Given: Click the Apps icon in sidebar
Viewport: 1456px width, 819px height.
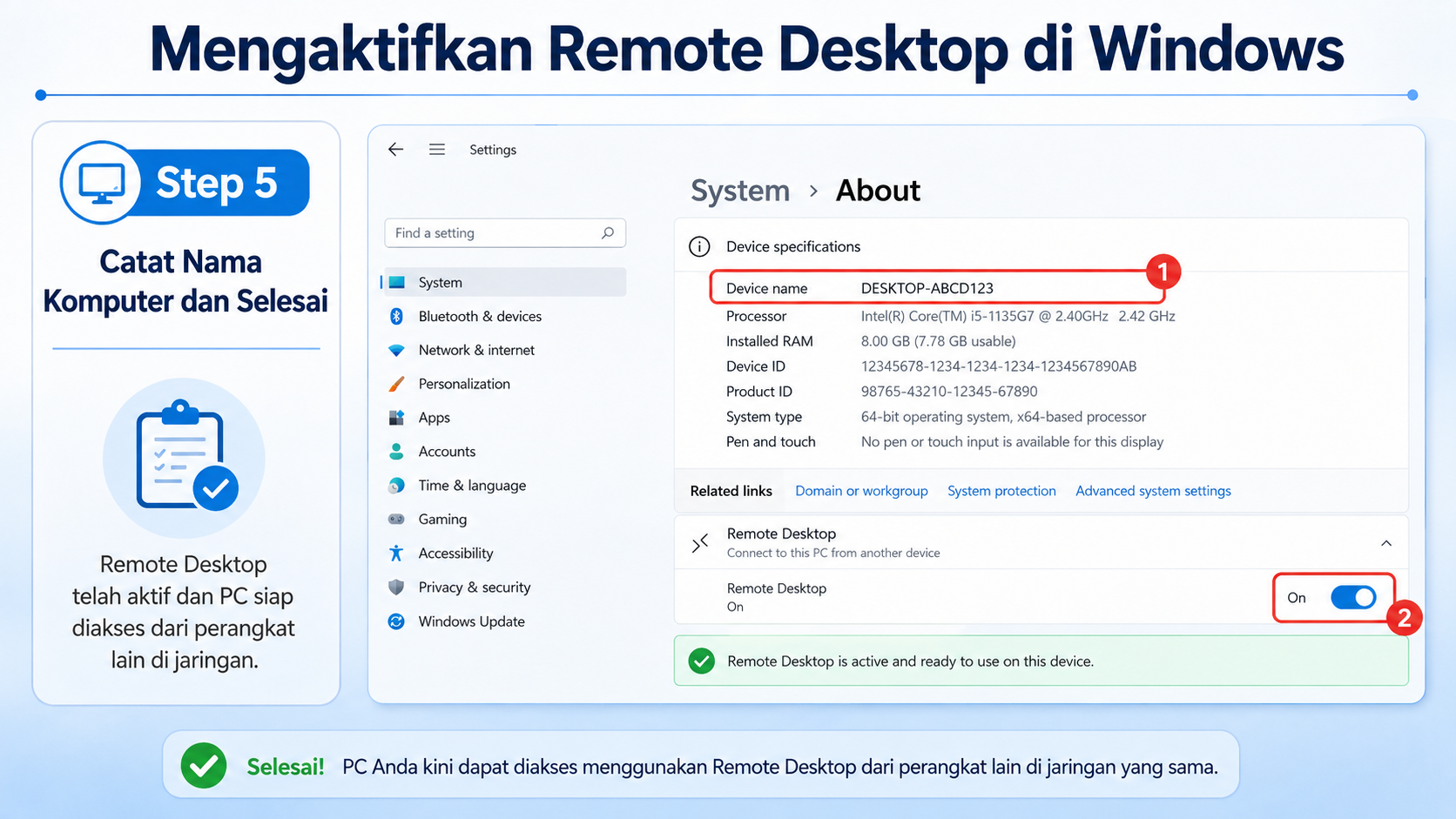Looking at the screenshot, I should [396, 418].
